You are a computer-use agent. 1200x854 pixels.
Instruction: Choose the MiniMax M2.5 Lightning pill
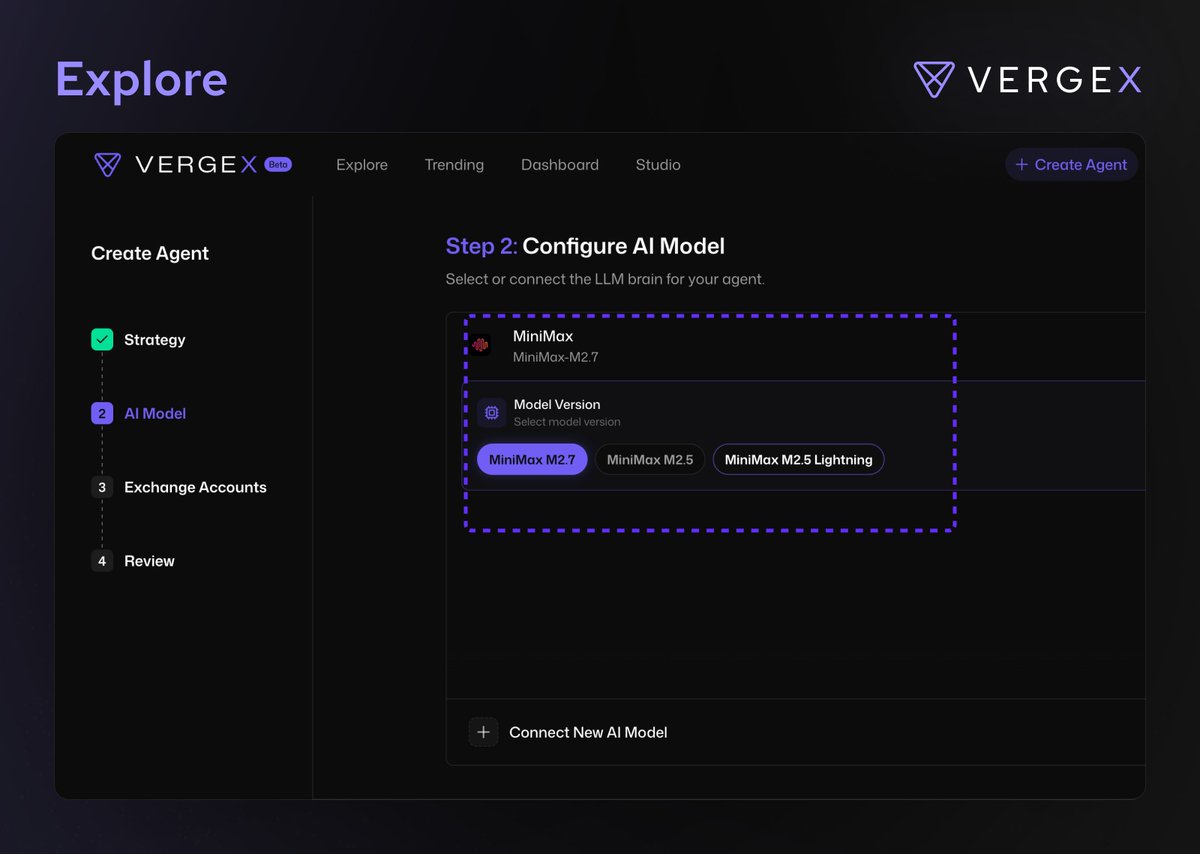coord(798,460)
